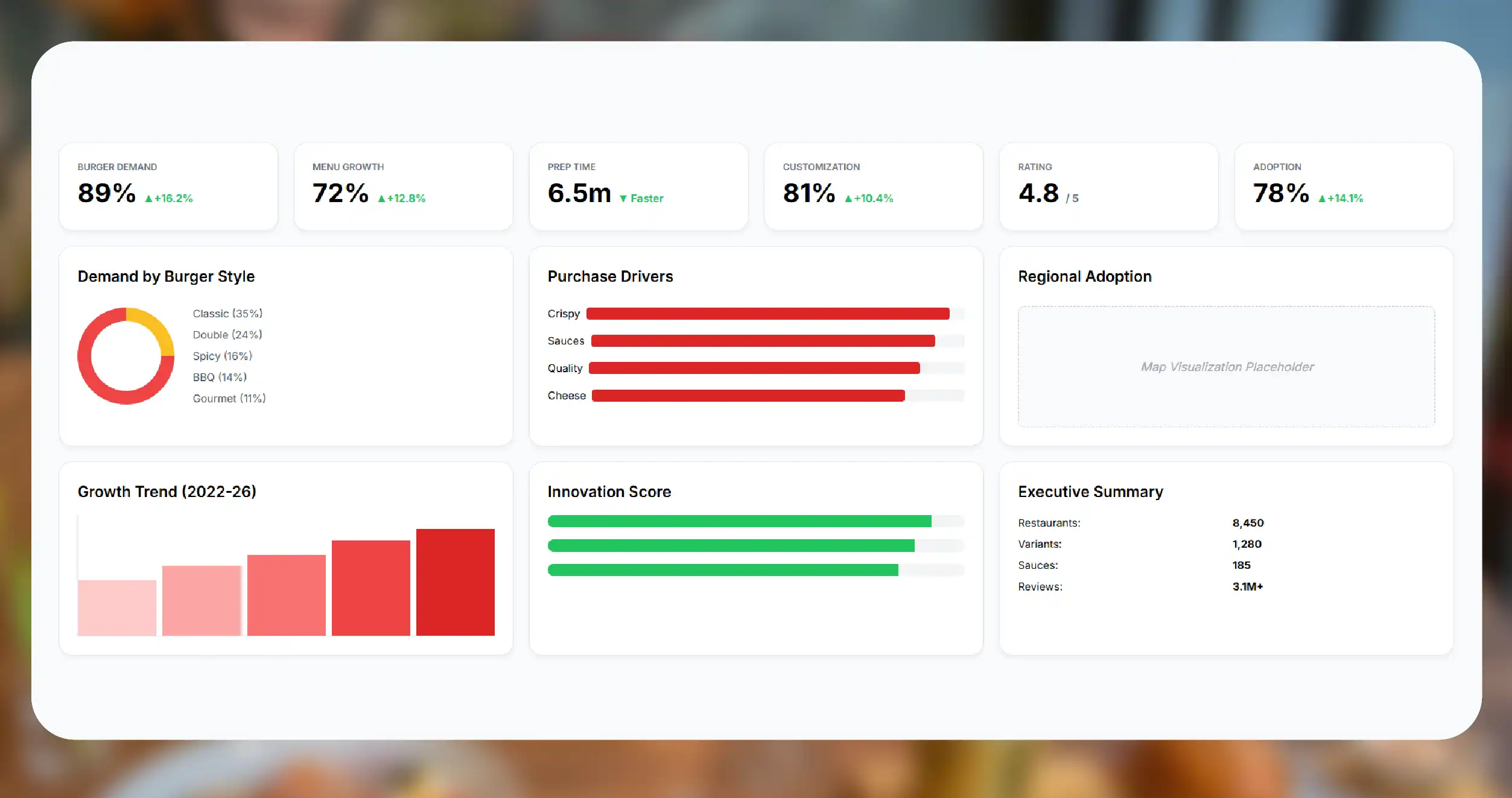Image resolution: width=1512 pixels, height=798 pixels.
Task: Click the top Innovation Score green bar
Action: (x=740, y=521)
